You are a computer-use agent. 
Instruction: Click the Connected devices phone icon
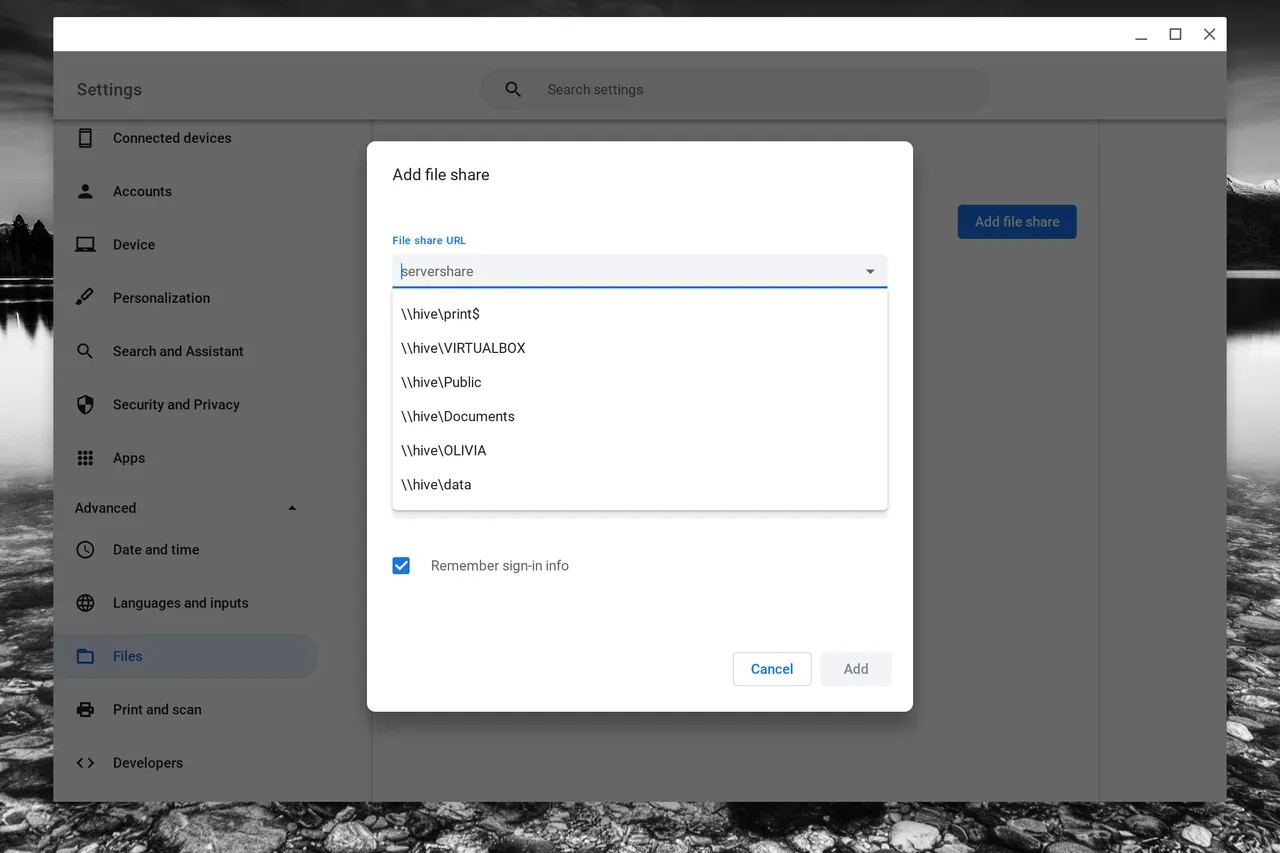tap(86, 138)
